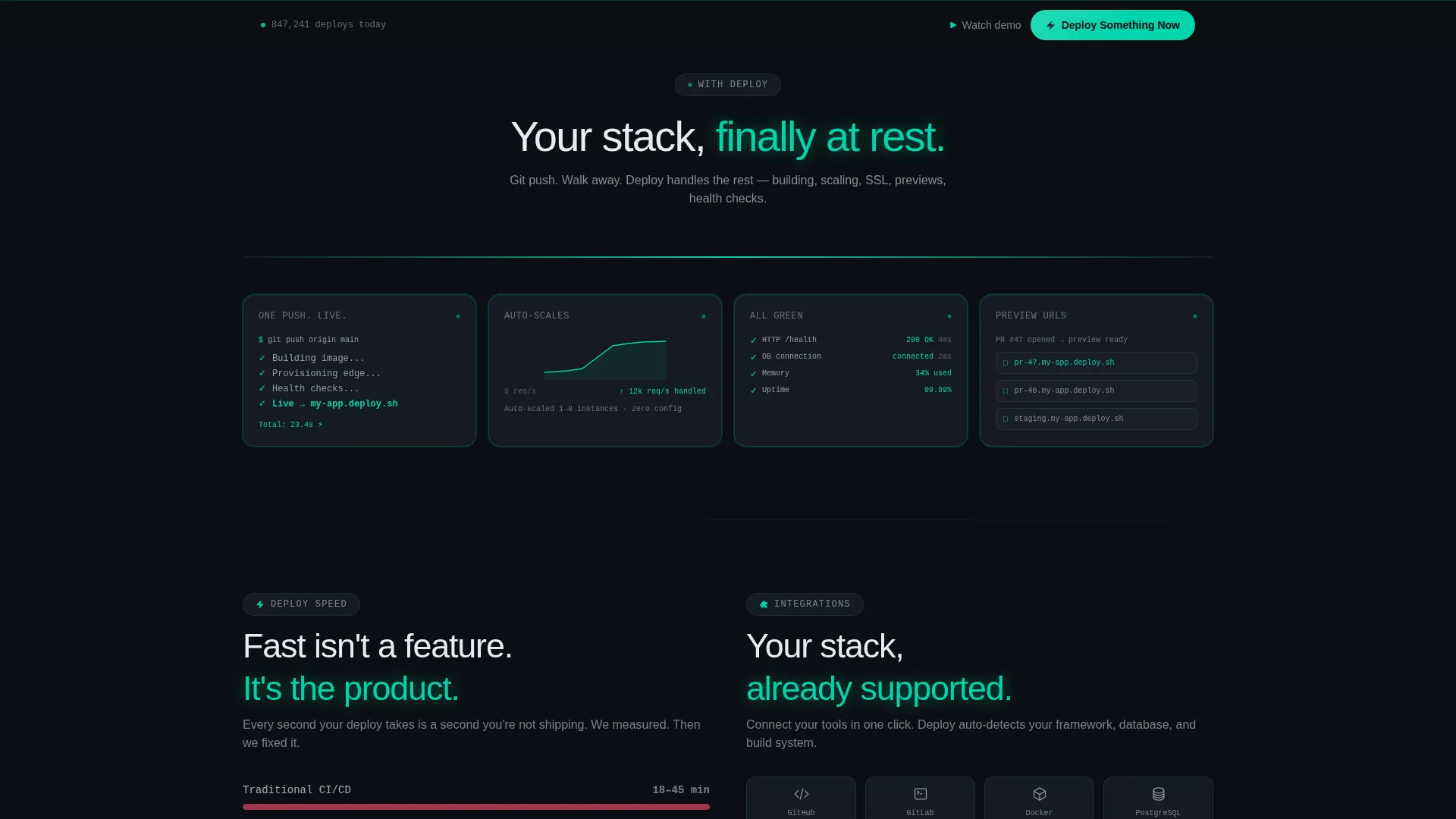Click checkmark next to Building image
The width and height of the screenshot is (1456, 819).
pos(262,358)
